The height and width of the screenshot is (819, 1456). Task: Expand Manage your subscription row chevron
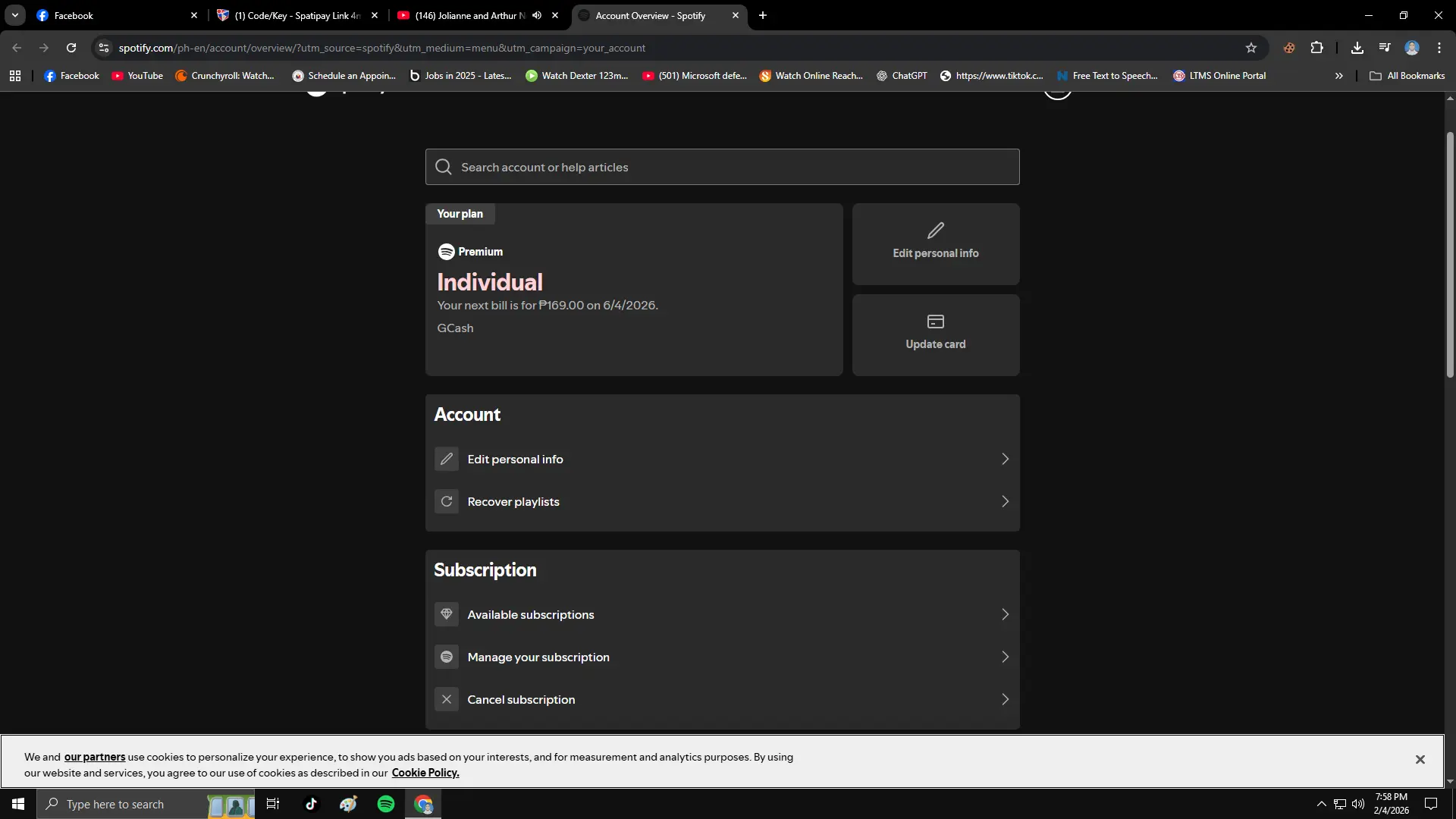(x=1005, y=657)
